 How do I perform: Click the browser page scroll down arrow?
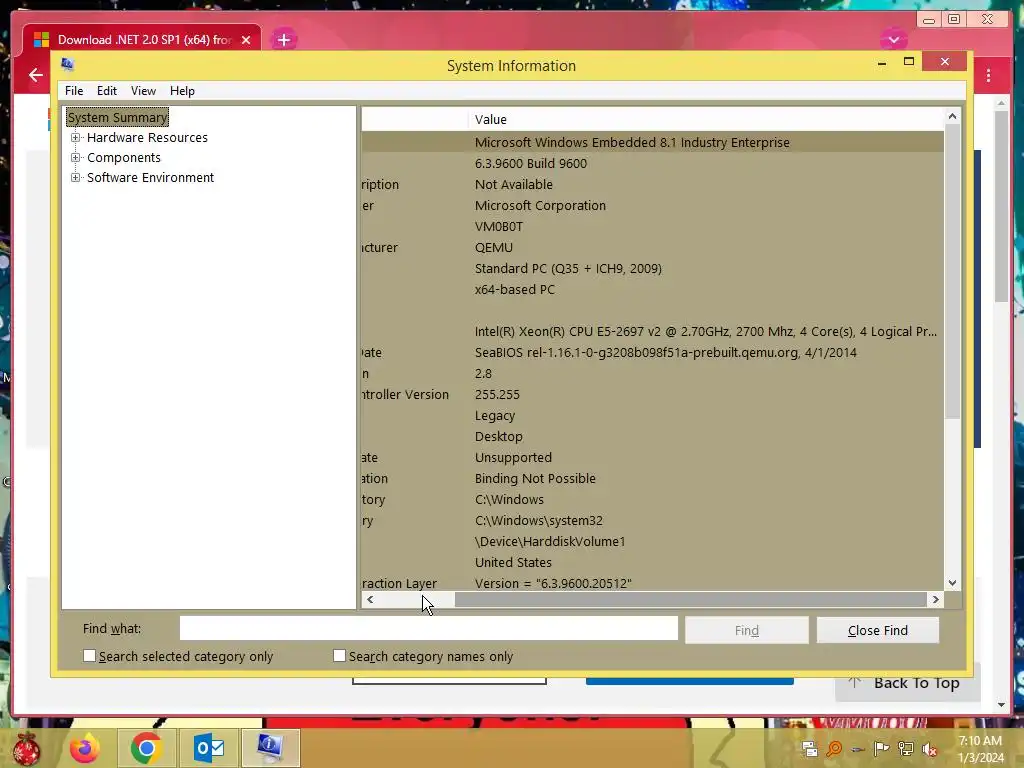pyautogui.click(x=1002, y=705)
